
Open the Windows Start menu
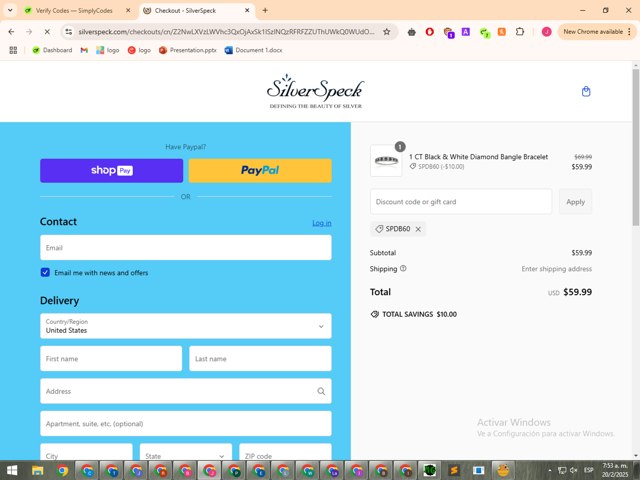[x=12, y=471]
